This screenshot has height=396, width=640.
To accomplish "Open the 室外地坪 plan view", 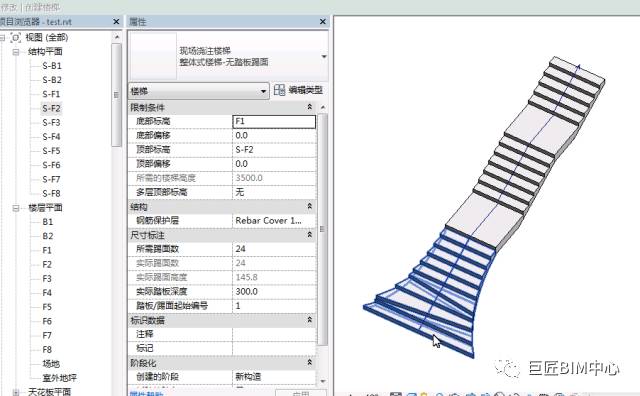I will 60,378.
